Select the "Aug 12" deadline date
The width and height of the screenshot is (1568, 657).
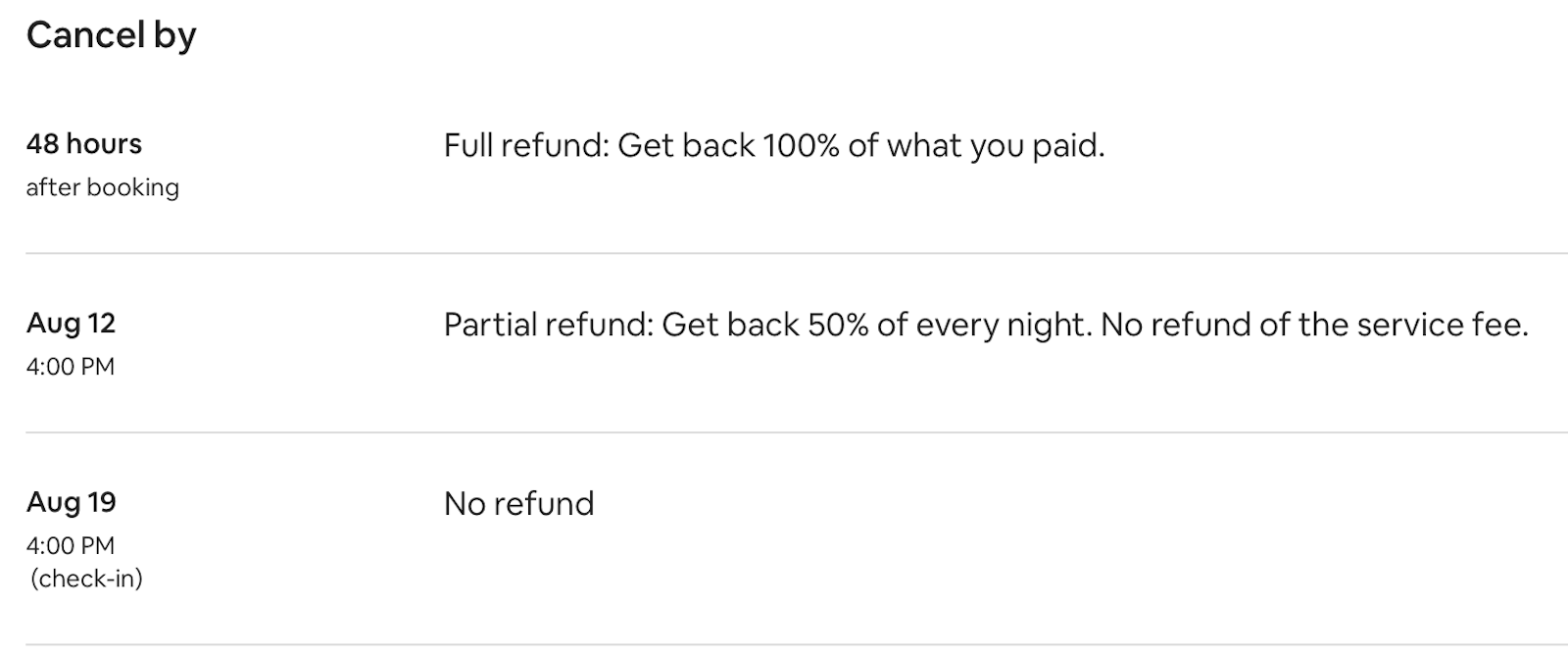point(72,324)
